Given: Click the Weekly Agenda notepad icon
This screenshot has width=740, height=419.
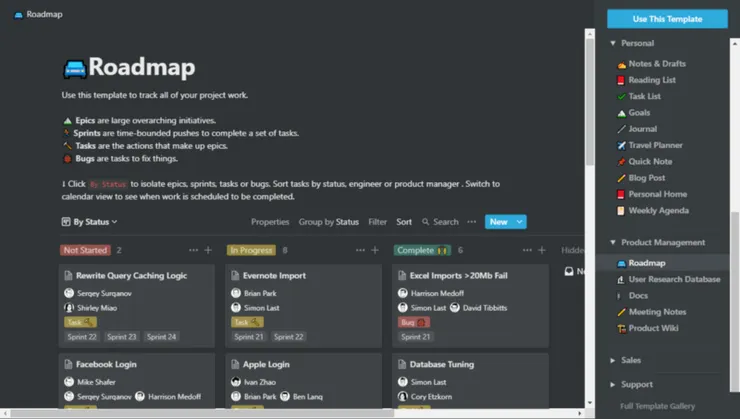Looking at the screenshot, I should pos(621,210).
